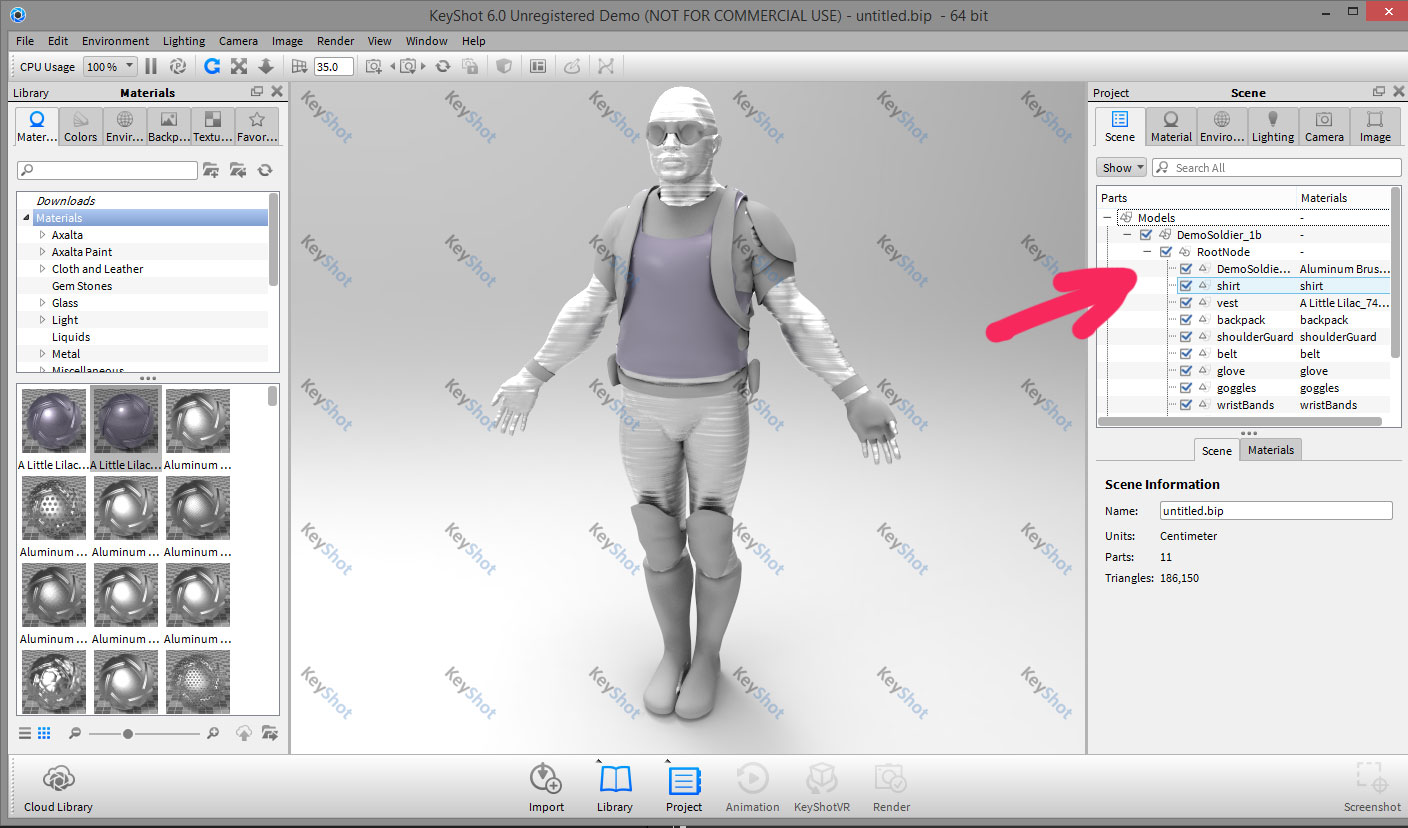Hide the shoulderGuard part via checkbox

click(x=1186, y=337)
